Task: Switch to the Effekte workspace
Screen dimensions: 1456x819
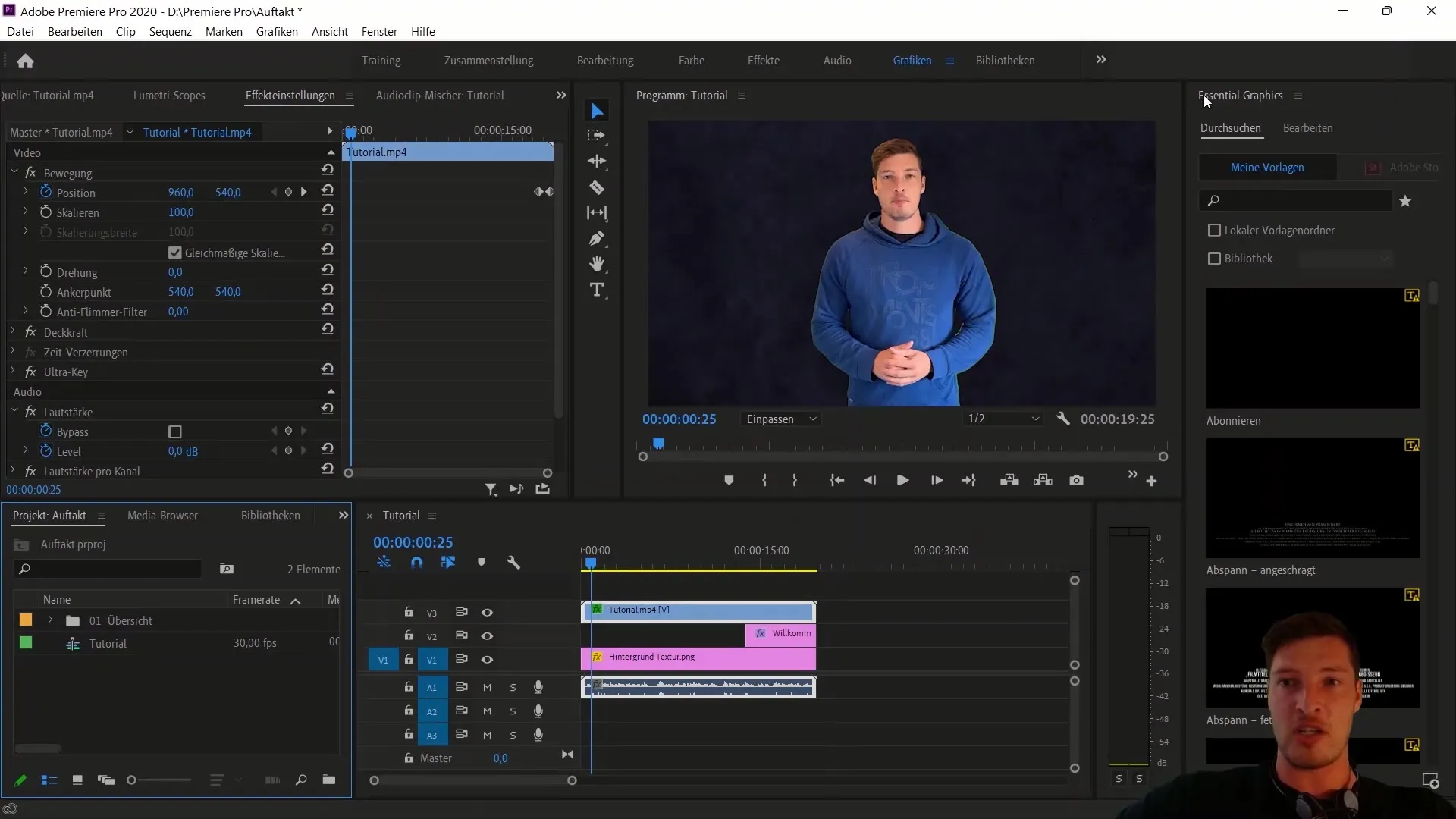Action: 764,60
